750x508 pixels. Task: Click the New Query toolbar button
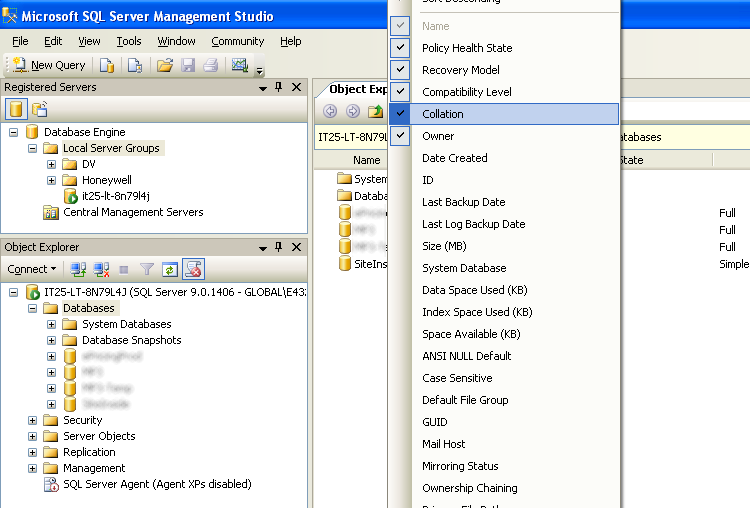coord(49,65)
